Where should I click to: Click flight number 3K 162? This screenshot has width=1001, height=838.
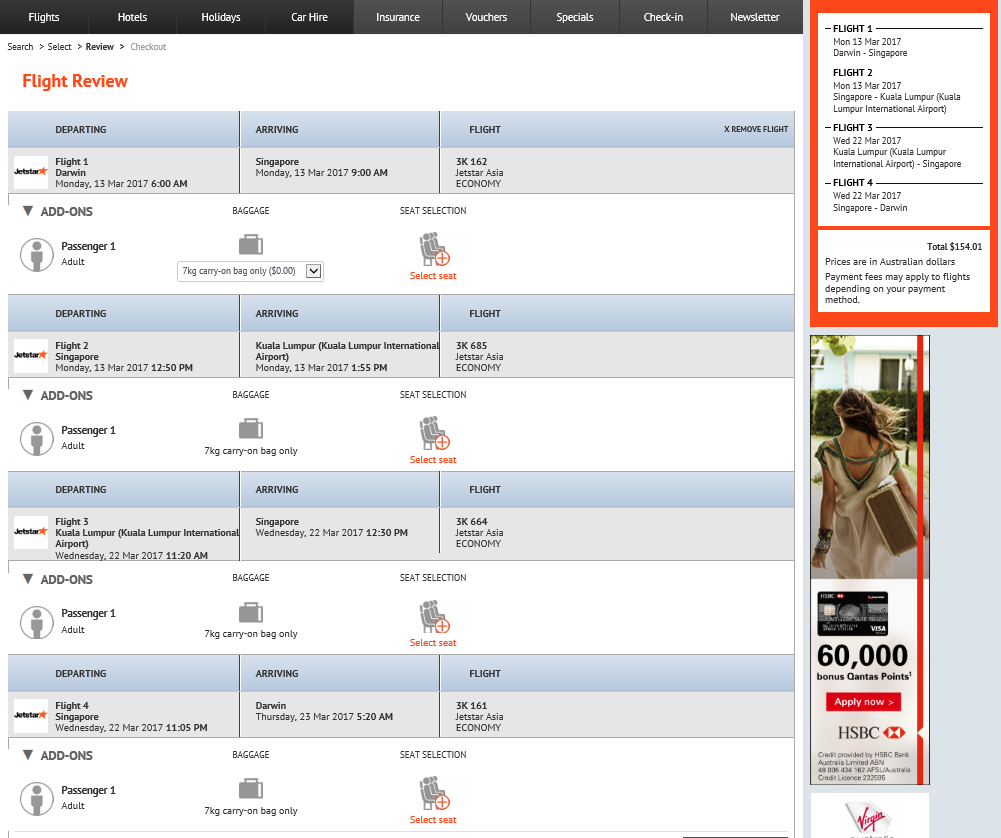471,161
